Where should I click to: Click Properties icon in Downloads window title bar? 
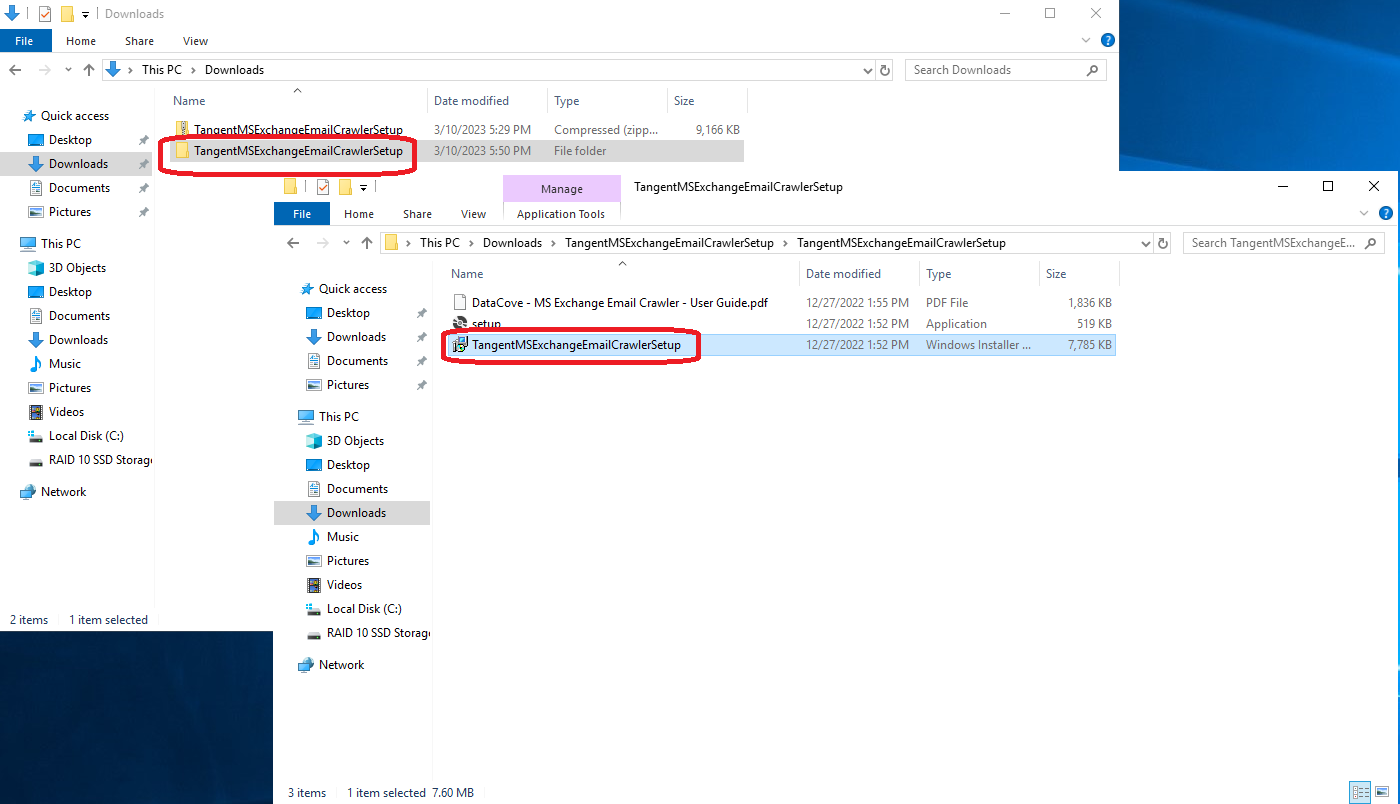pyautogui.click(x=45, y=14)
